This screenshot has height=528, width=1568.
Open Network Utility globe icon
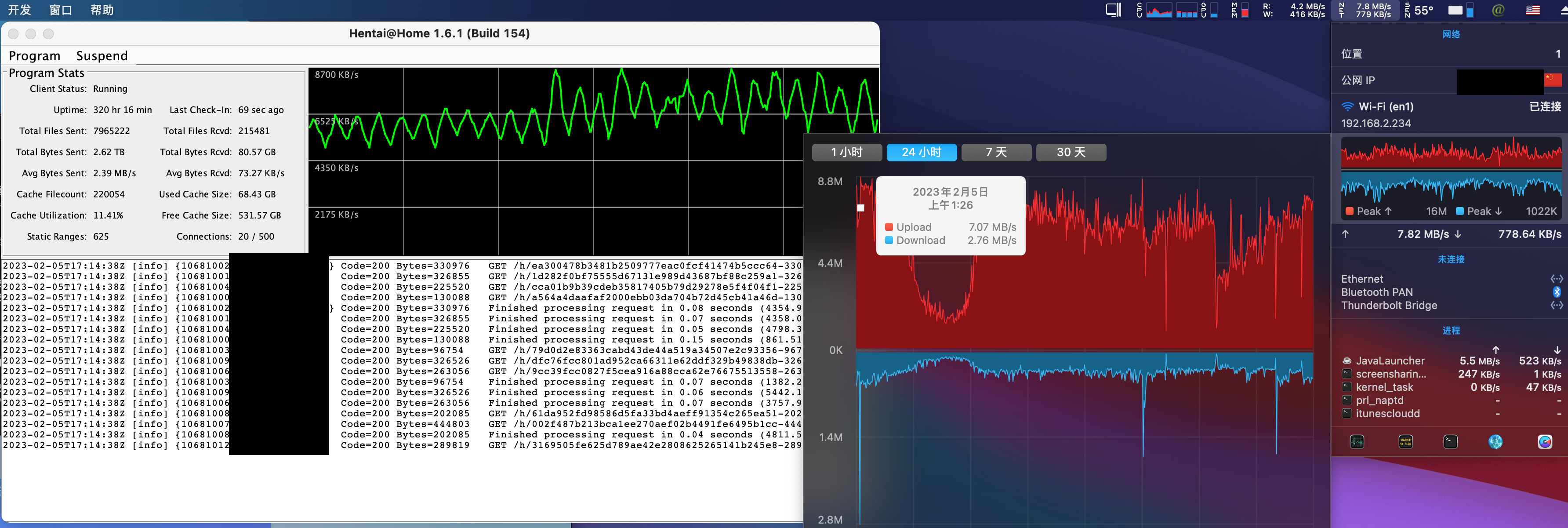(x=1495, y=441)
